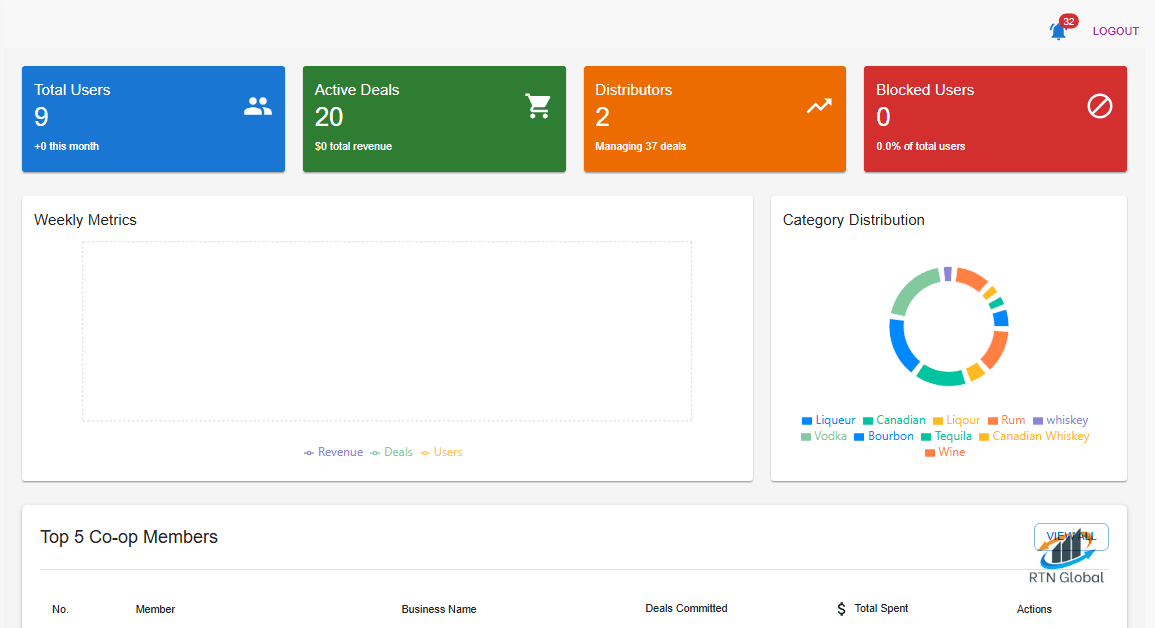
Task: Click the 'Deals Committed' column header
Action: [x=687, y=609]
